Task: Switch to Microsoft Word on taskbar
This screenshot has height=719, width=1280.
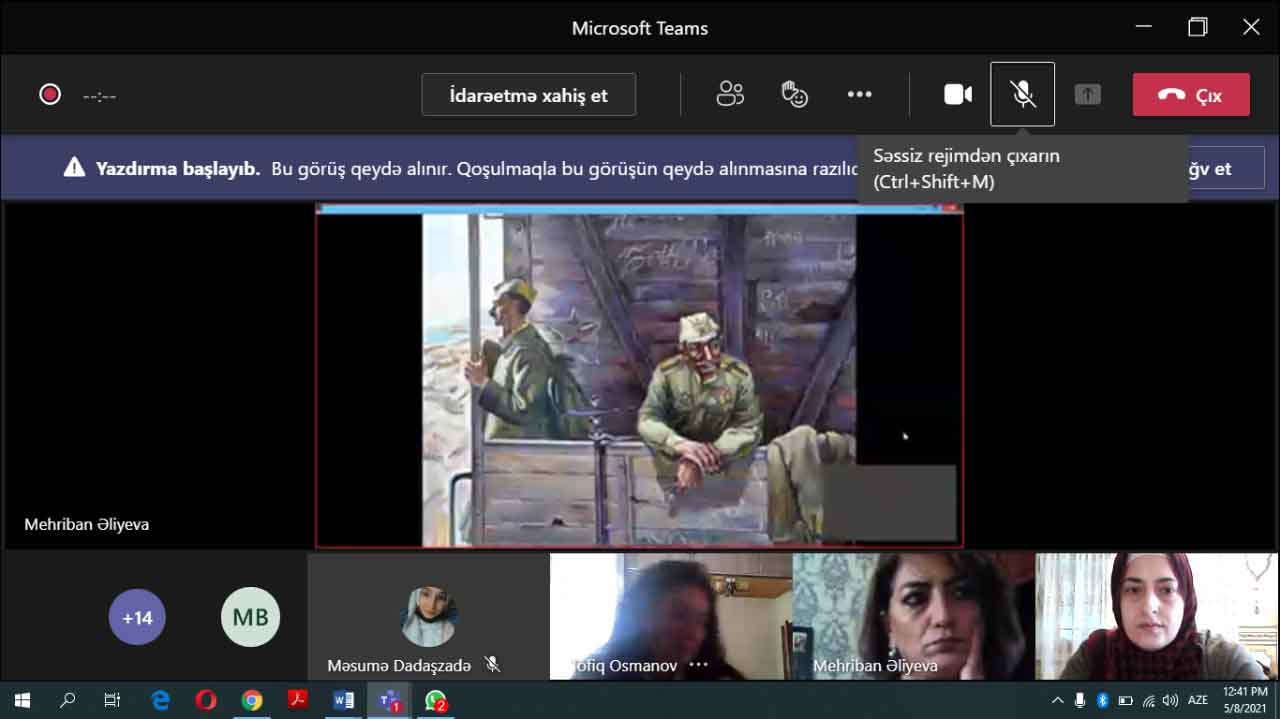Action: point(343,701)
